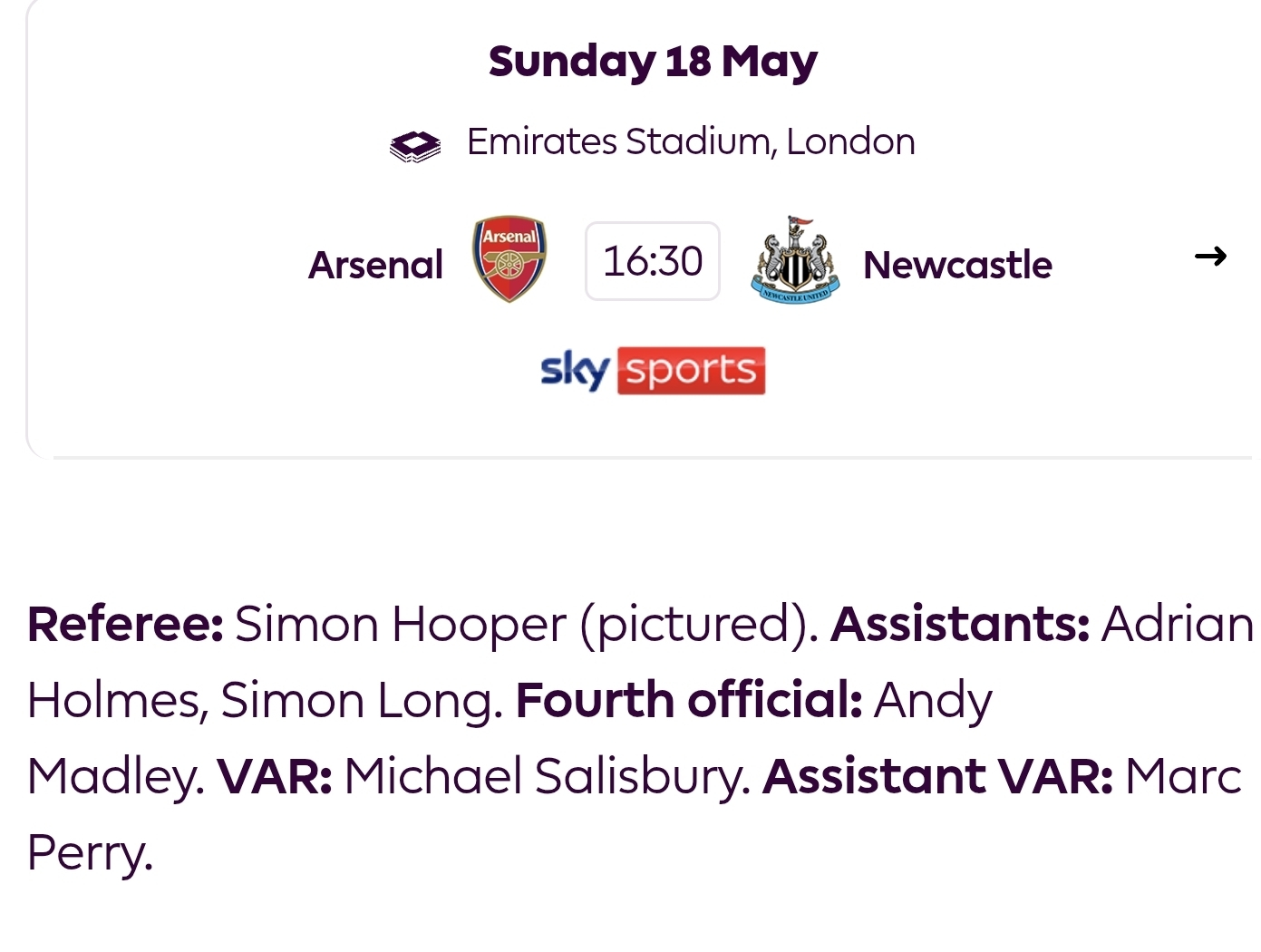Viewport: 1261px width, 952px height.
Task: Click the word (pictured) after Simon Hooper
Action: [697, 626]
